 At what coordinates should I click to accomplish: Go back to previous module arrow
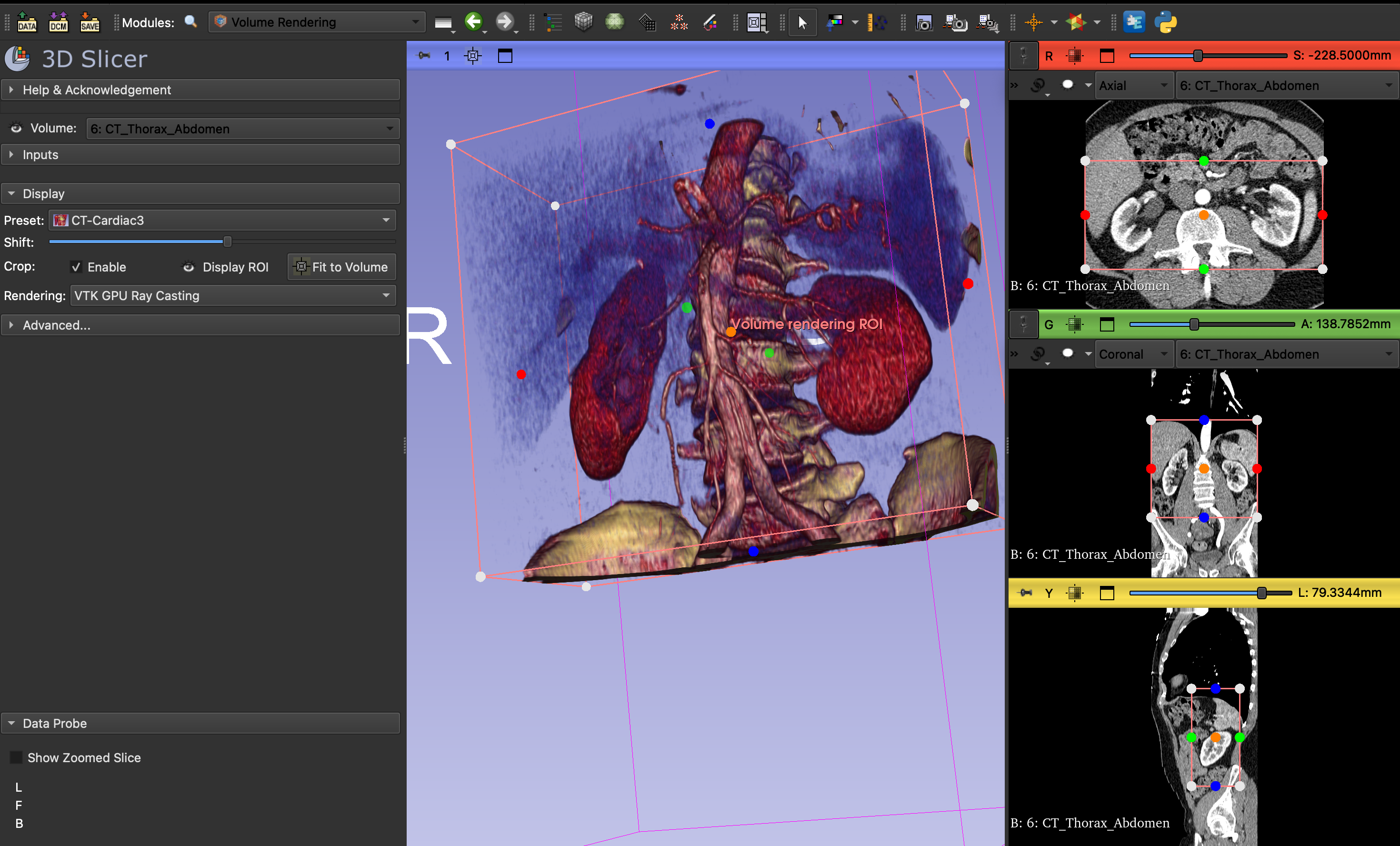click(x=473, y=22)
